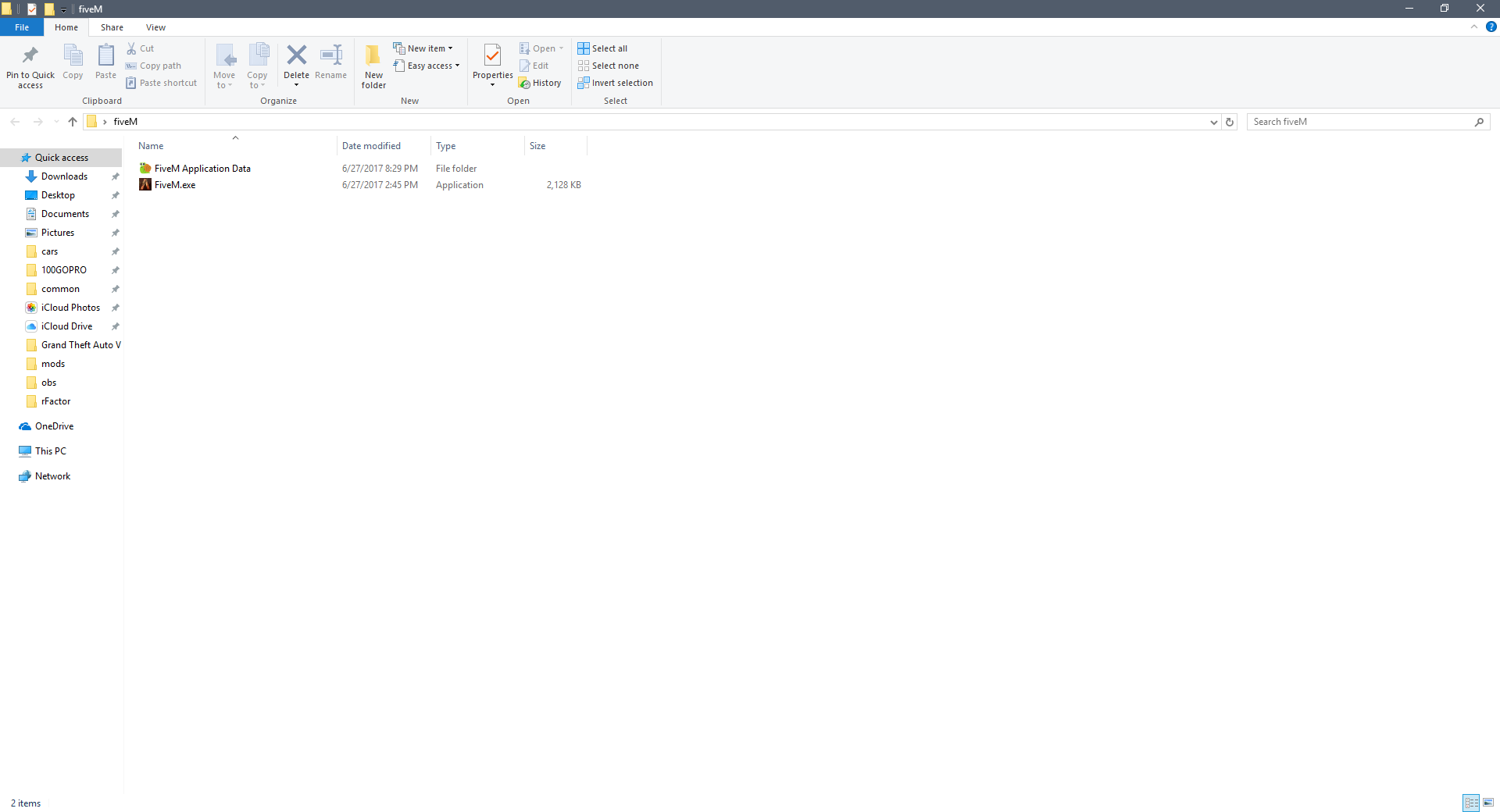Screen dimensions: 1500x812
Task: Switch to the View tab
Action: [155, 27]
